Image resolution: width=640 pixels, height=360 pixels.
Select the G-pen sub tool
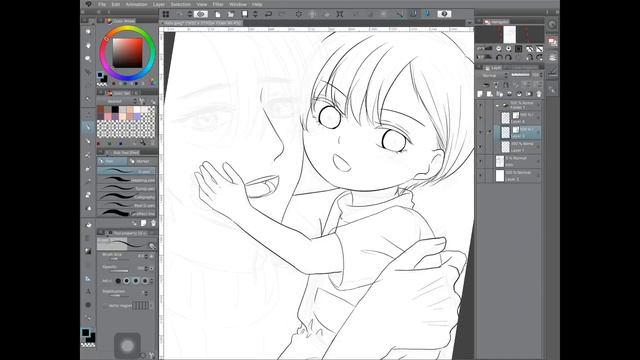pyautogui.click(x=126, y=171)
